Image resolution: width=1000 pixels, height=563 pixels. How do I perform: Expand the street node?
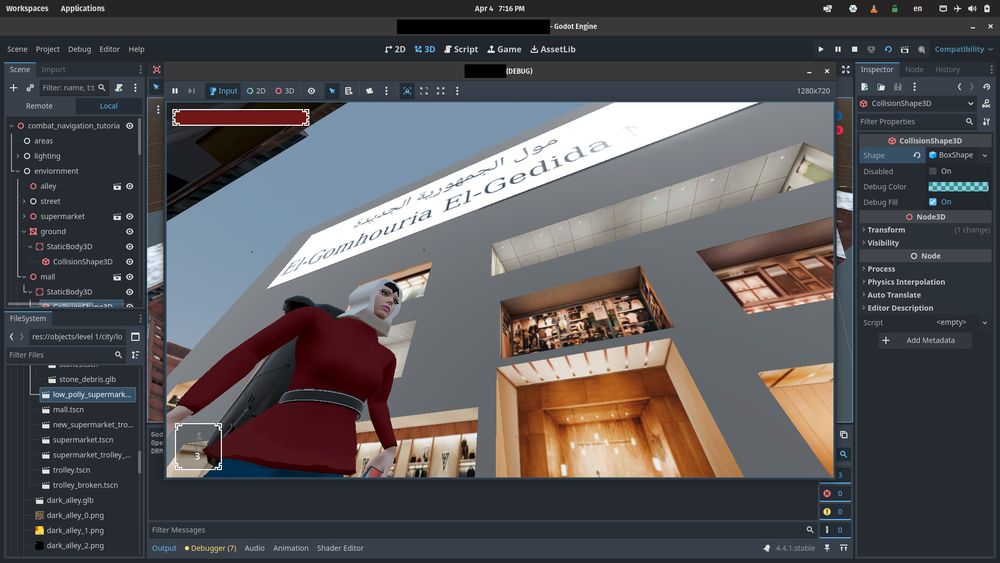coord(24,201)
